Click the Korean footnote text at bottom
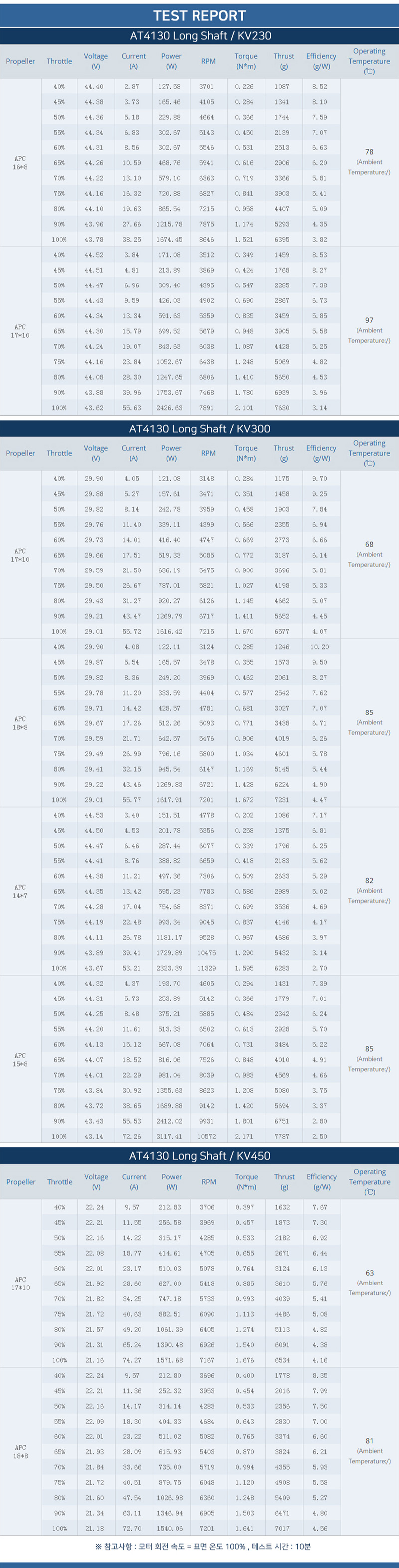This screenshot has width=399, height=1568. pyautogui.click(x=203, y=1546)
